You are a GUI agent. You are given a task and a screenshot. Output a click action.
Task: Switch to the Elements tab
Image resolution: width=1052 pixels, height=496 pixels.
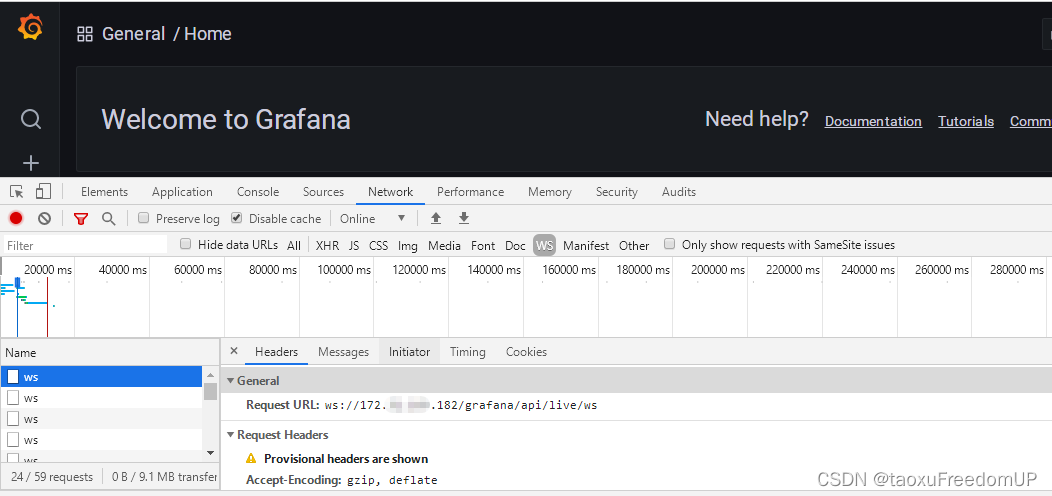pyautogui.click(x=104, y=192)
